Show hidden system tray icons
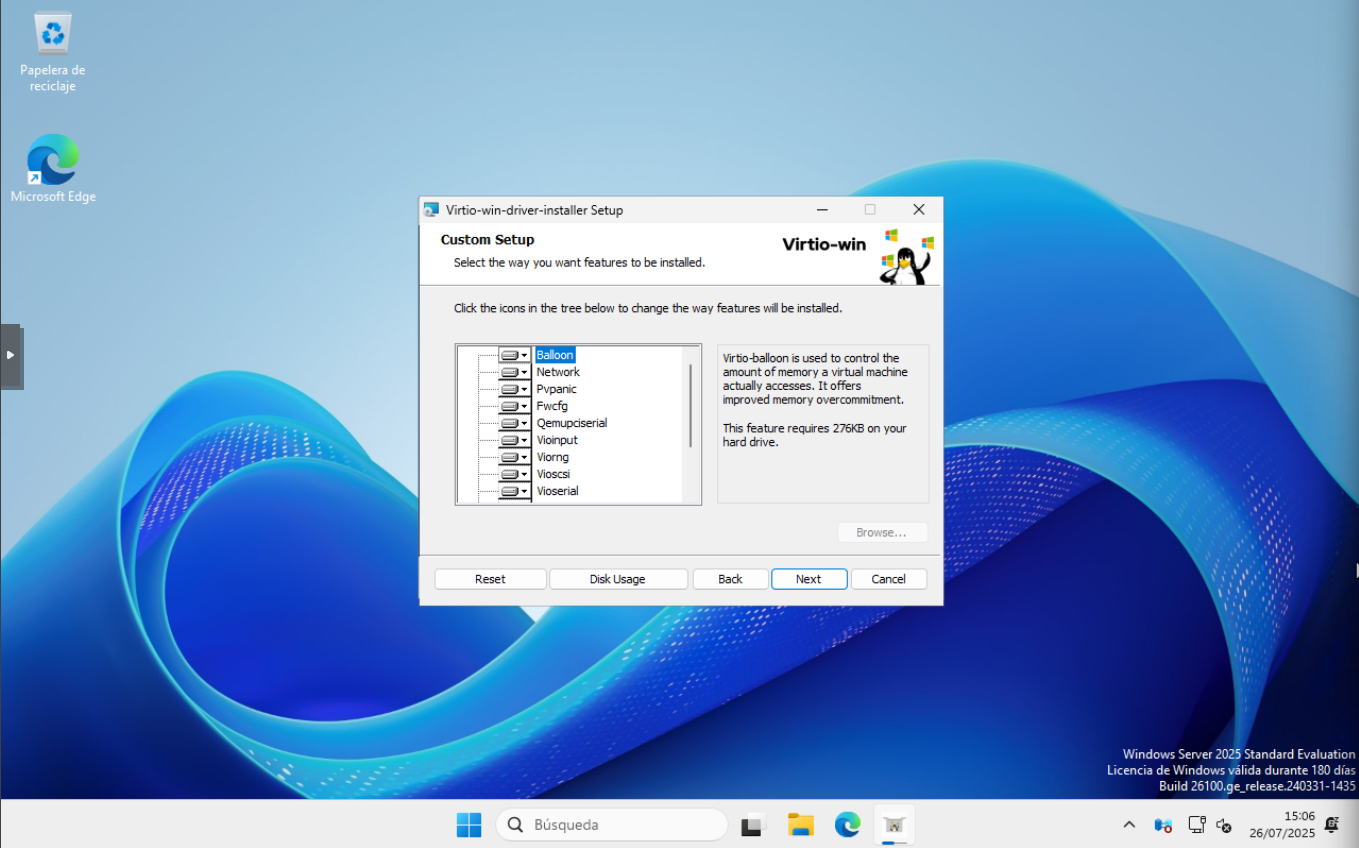Viewport: 1359px width, 848px height. 1129,825
